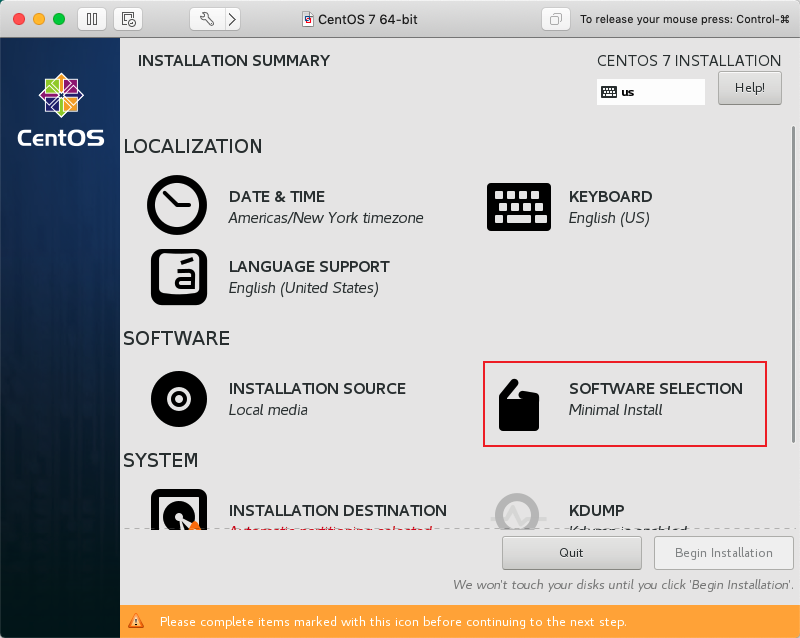The height and width of the screenshot is (638, 800).
Task: Click the Quit button
Action: 571,553
